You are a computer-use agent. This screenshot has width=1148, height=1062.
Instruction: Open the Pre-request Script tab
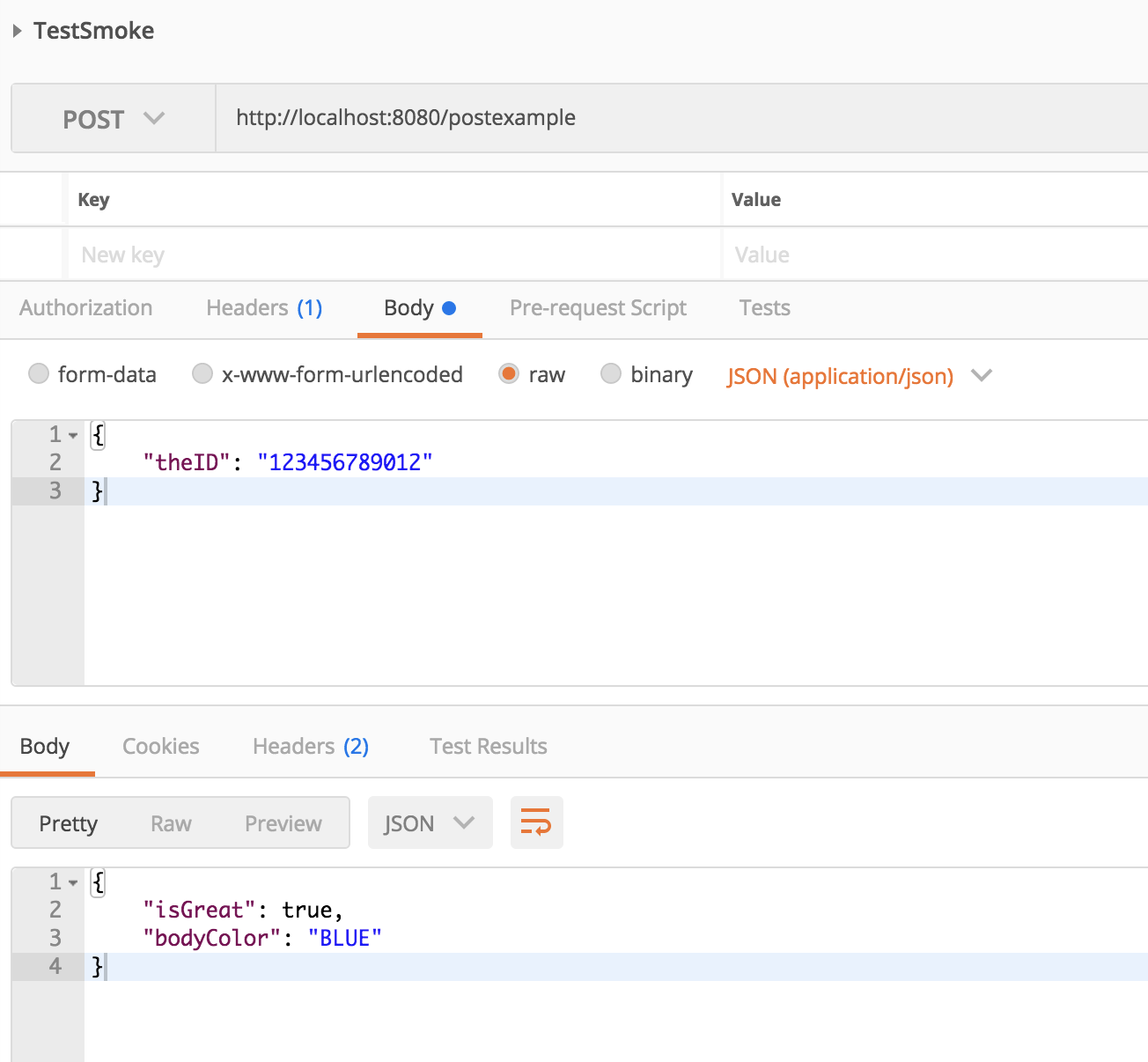(598, 308)
